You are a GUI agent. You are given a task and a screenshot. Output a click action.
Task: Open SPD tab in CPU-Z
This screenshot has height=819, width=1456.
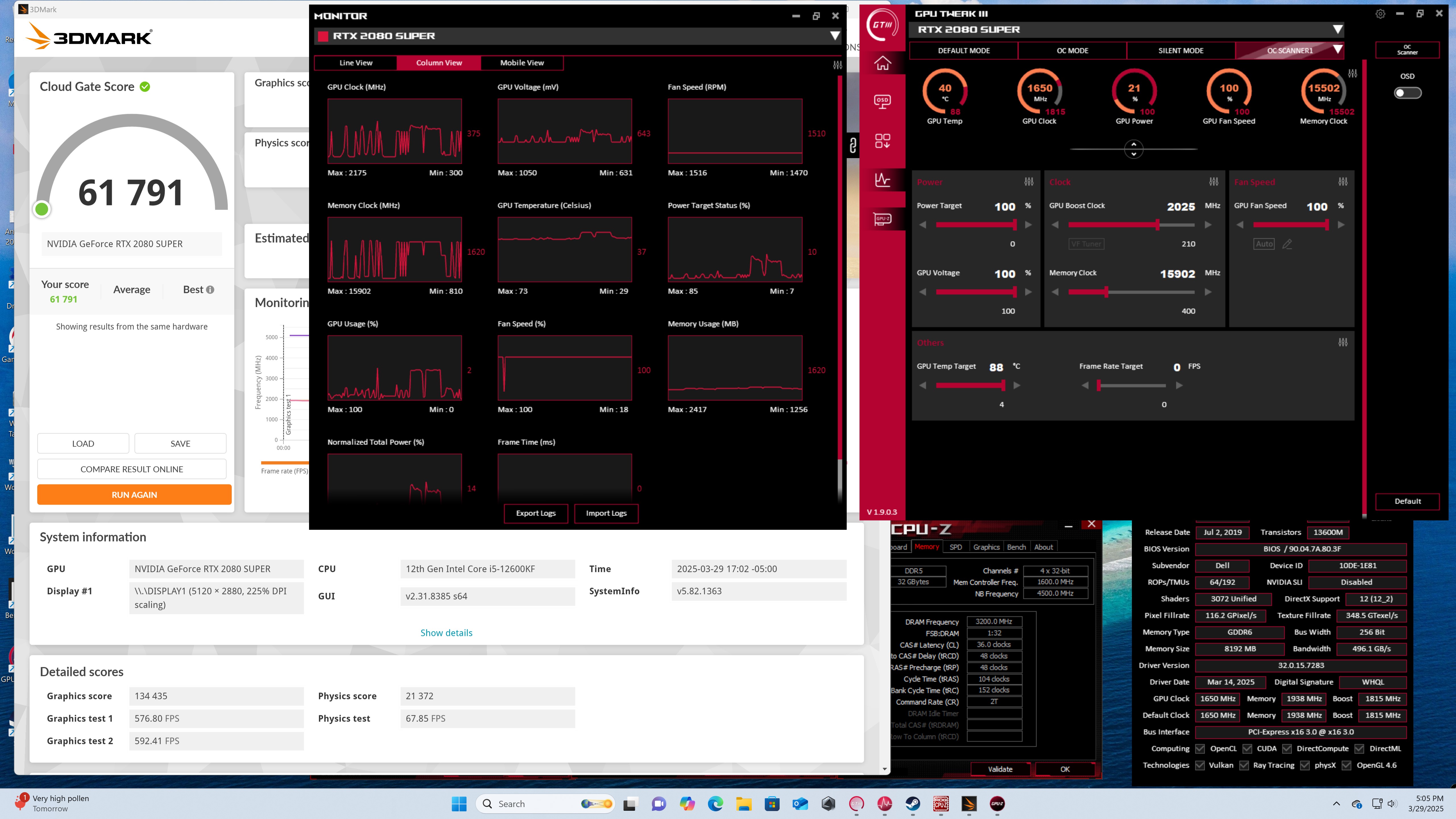click(956, 547)
